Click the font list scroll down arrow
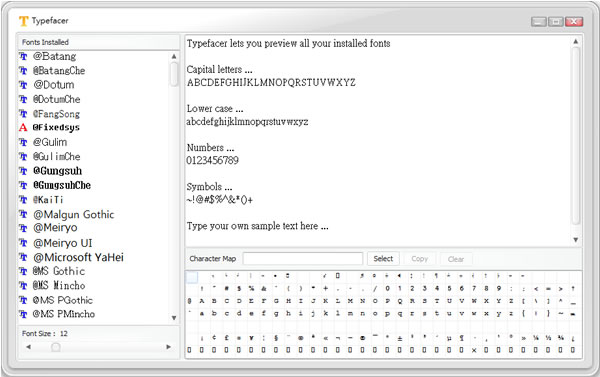The height and width of the screenshot is (377, 600). [x=174, y=318]
